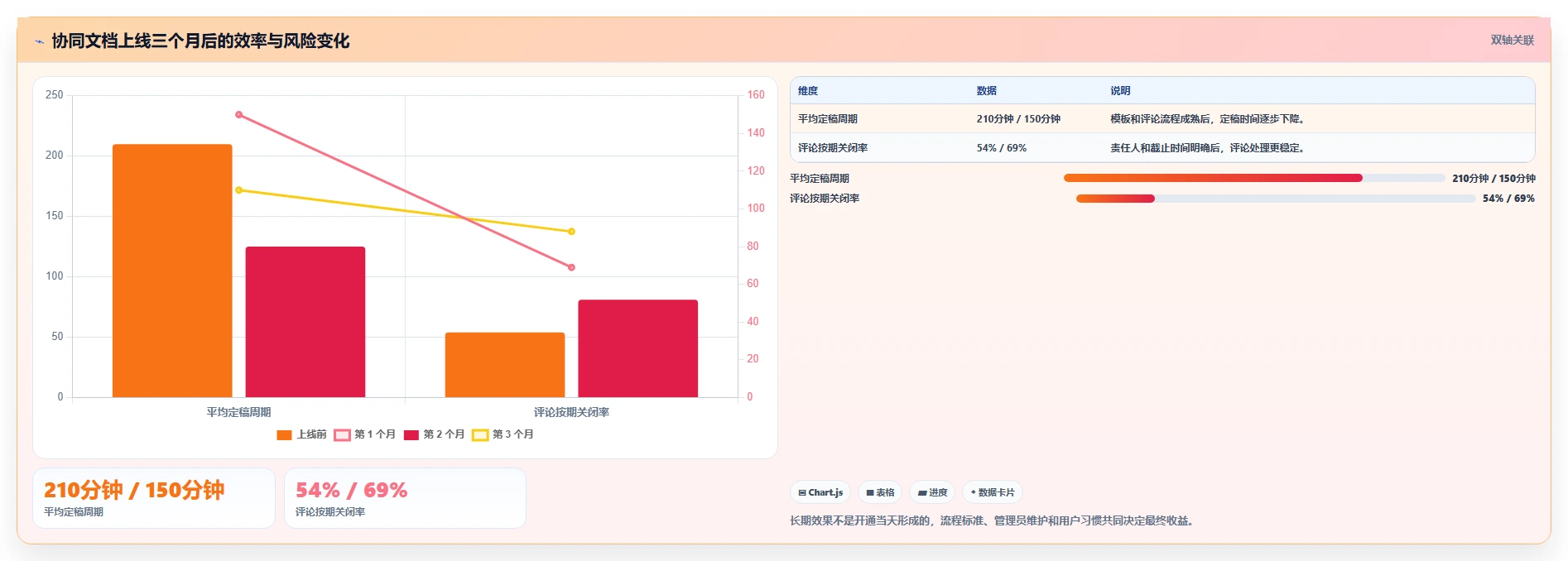Click the 54% / 69% stat card

coord(405,498)
